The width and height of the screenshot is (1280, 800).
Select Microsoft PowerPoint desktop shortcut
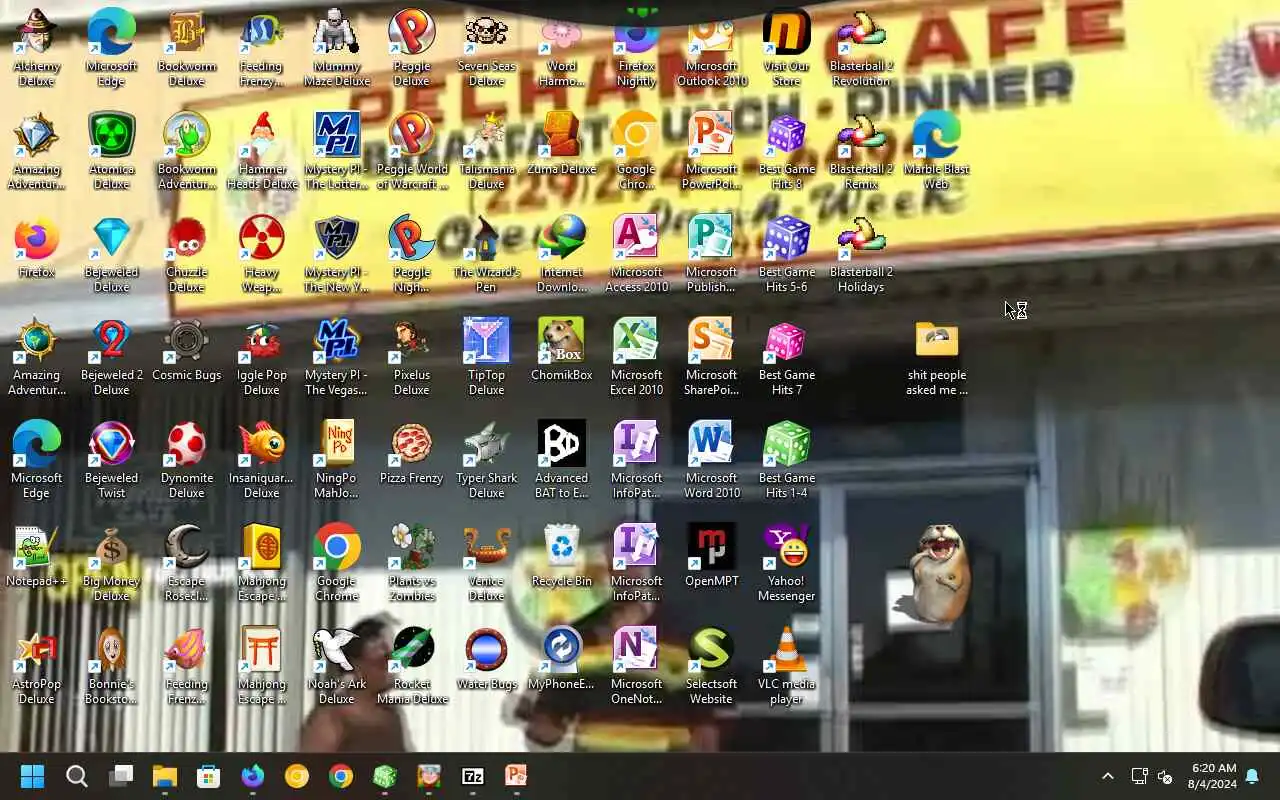(712, 151)
